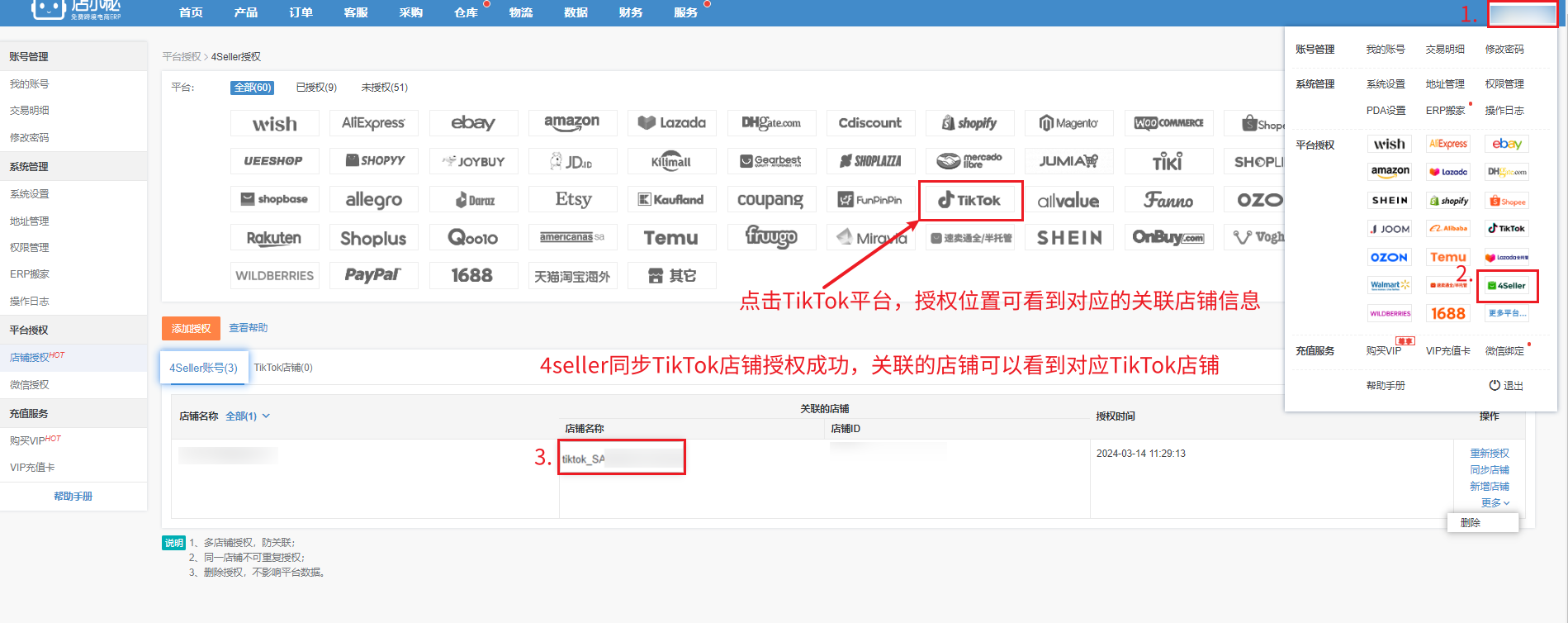1568x623 pixels.
Task: Show 未授权(51) platforms only
Action: pyautogui.click(x=384, y=88)
